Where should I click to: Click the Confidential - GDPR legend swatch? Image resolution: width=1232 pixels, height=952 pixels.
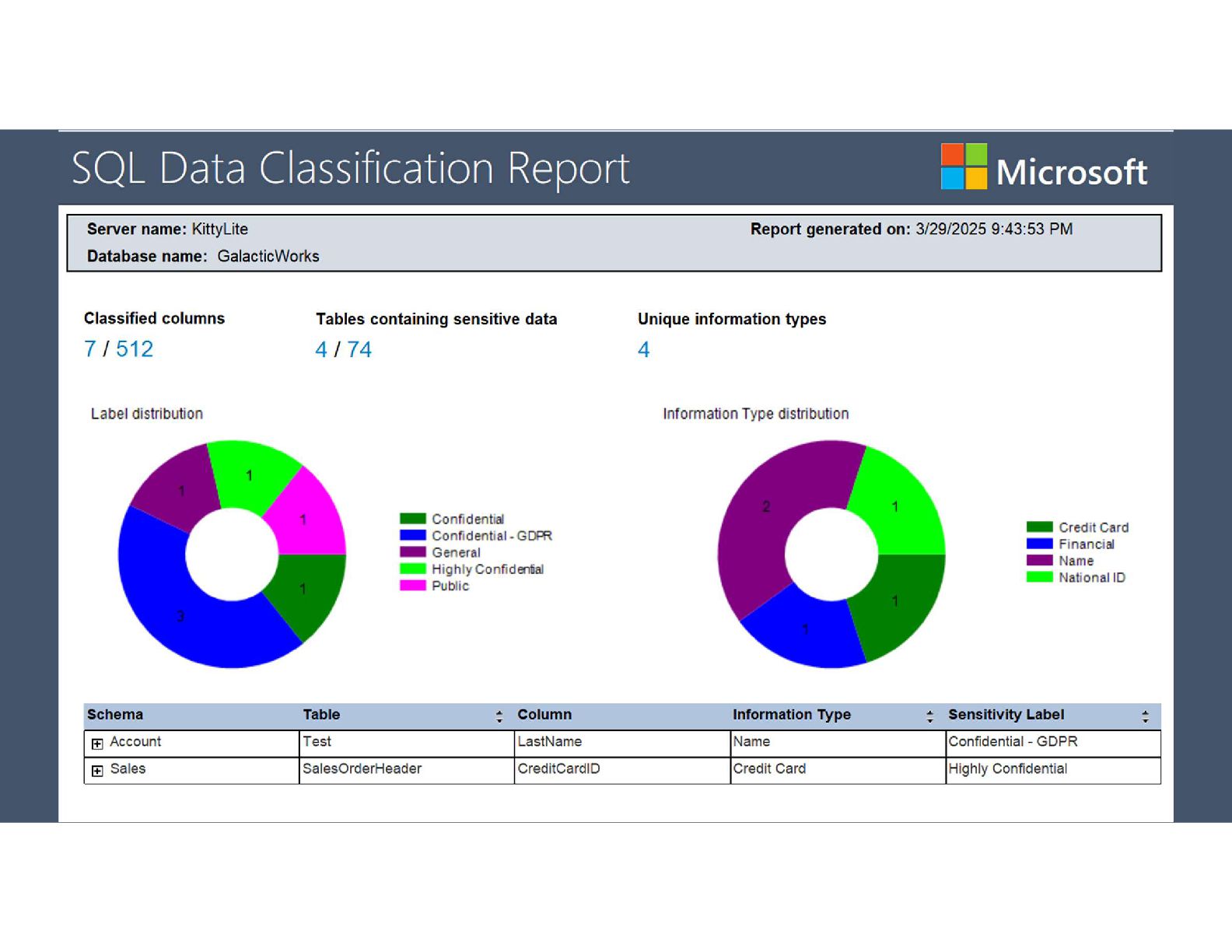[413, 535]
